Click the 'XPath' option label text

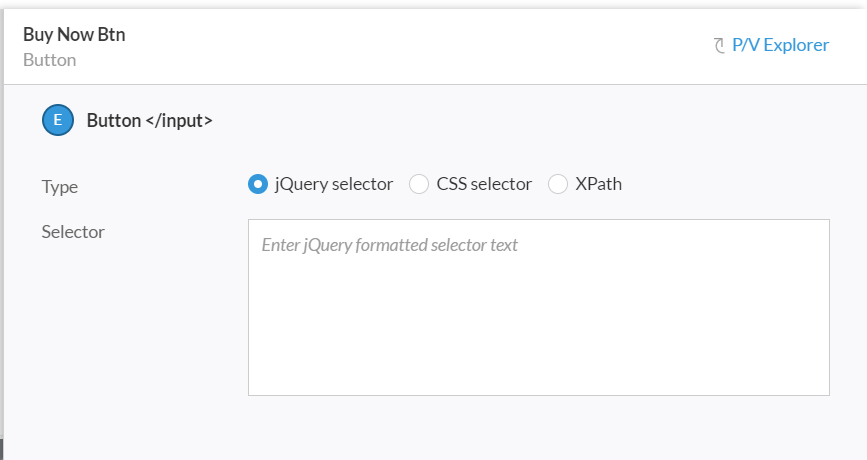click(x=598, y=184)
